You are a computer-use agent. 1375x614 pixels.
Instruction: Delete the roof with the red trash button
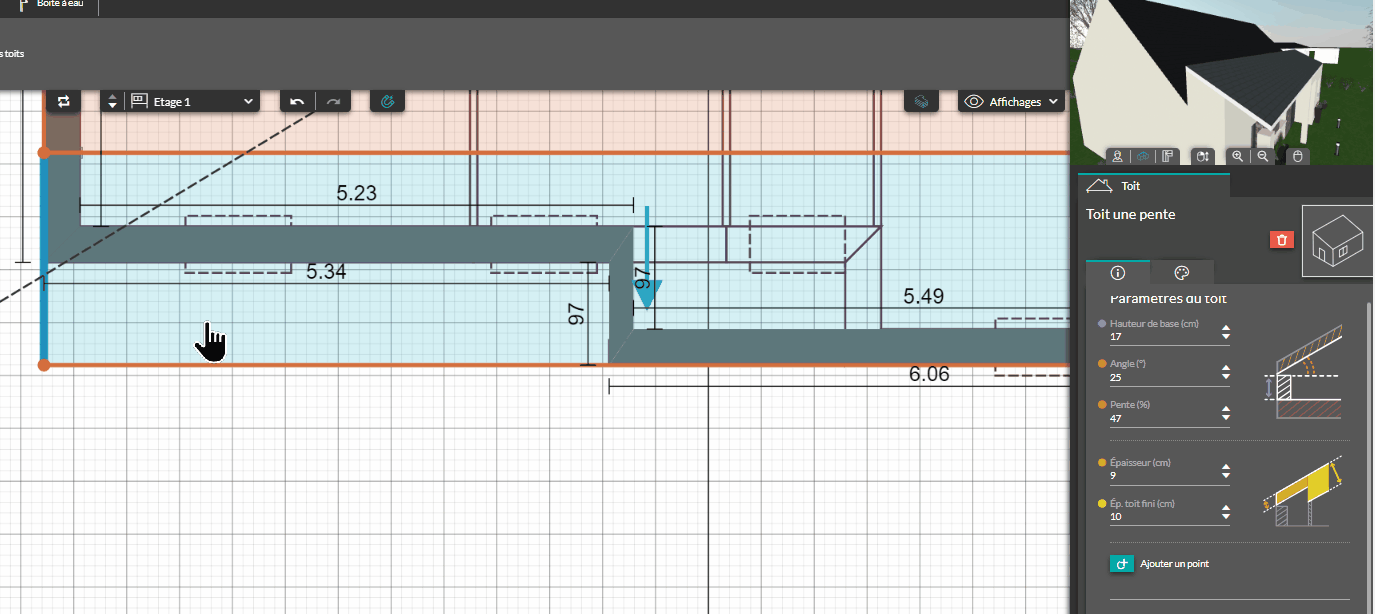[x=1281, y=239]
